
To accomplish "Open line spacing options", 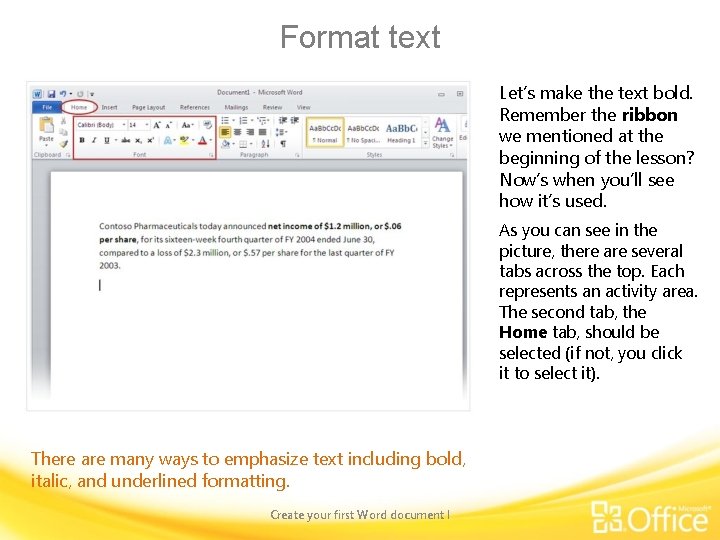I will tap(281, 133).
